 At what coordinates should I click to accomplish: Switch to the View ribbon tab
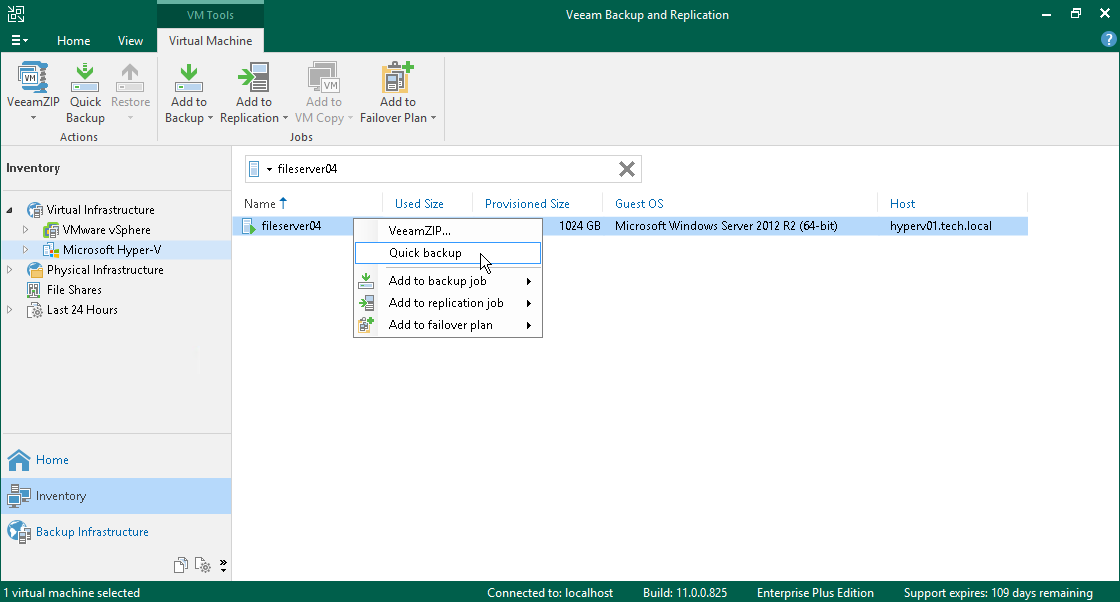click(130, 41)
